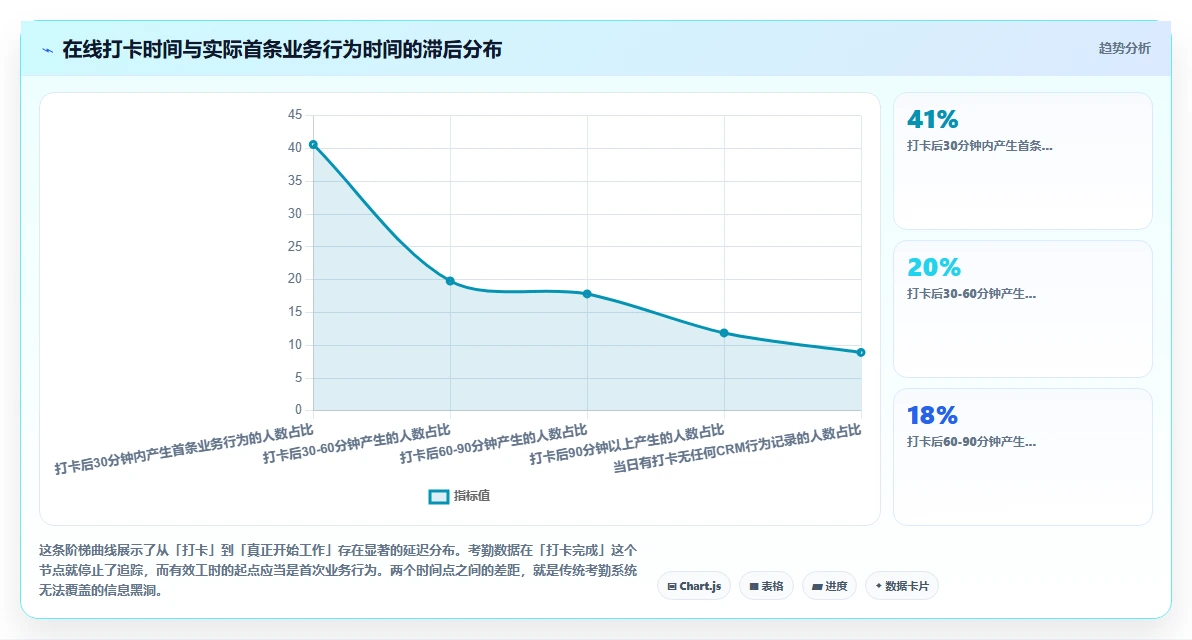
Task: Click axis label 打卡后60-90分钟产生的人数占比
Action: (493, 445)
